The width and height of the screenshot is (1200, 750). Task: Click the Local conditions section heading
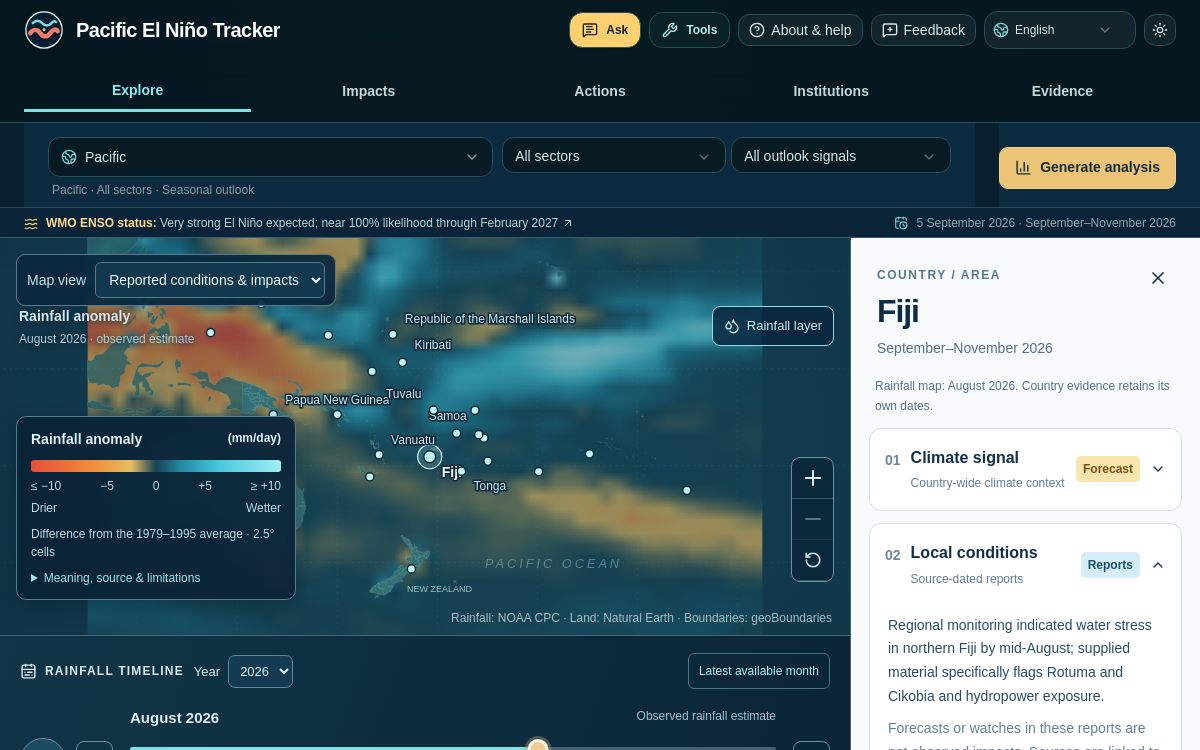click(974, 553)
